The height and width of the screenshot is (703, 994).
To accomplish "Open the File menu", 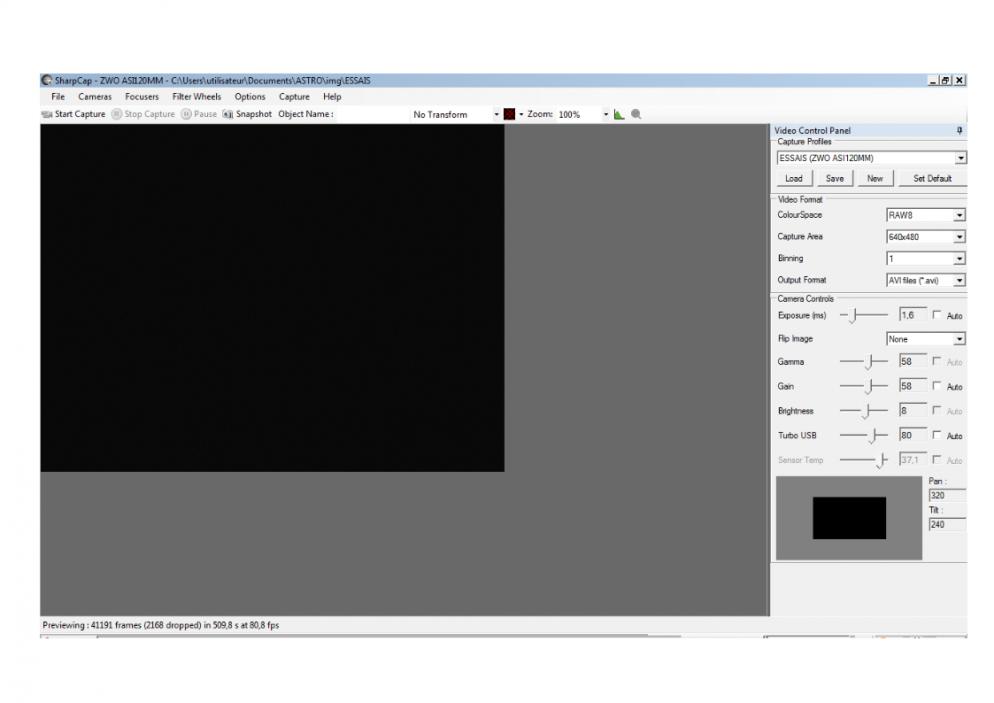I will 58,97.
